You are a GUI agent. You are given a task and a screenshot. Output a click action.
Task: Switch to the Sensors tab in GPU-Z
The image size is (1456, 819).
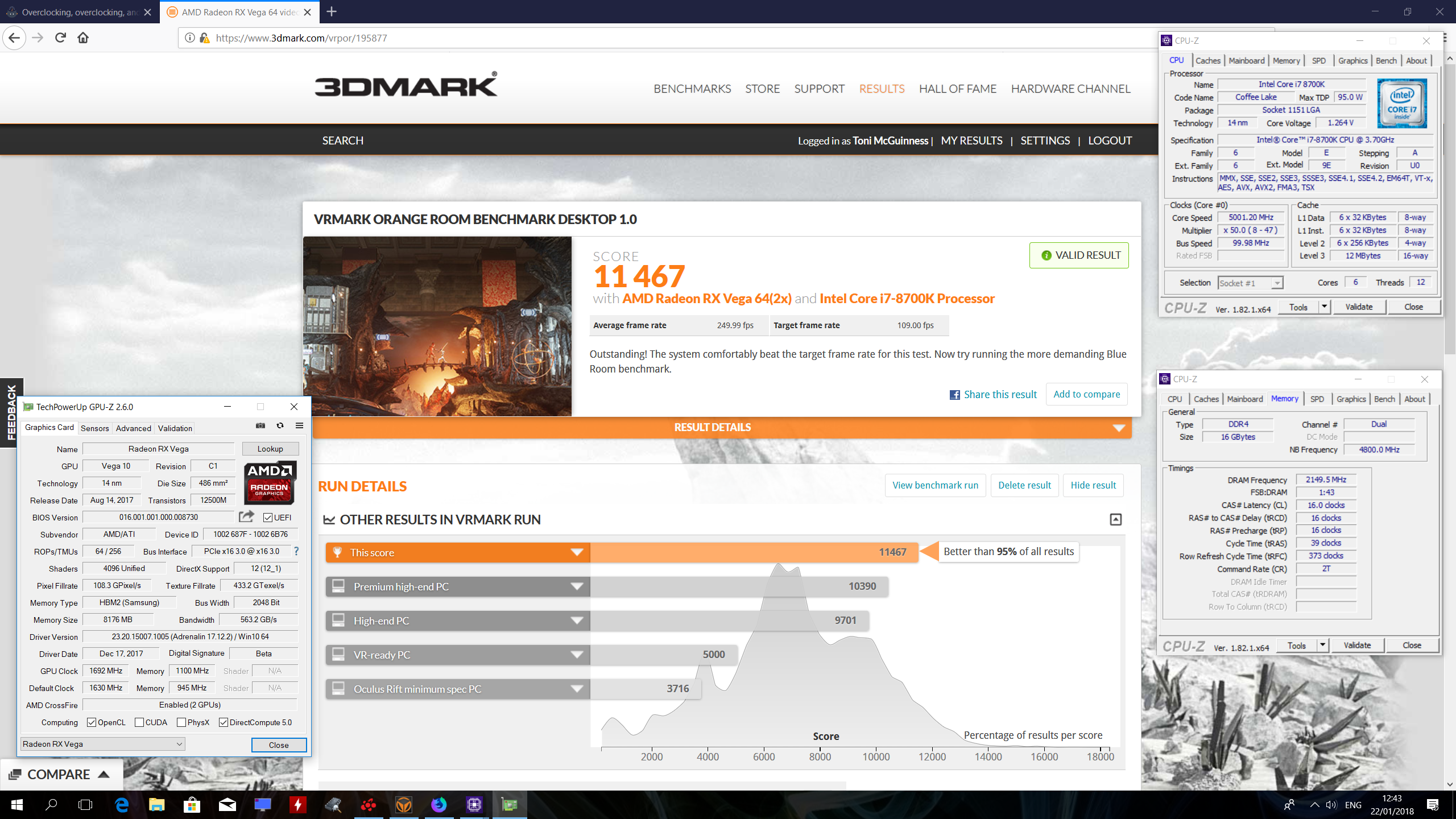pyautogui.click(x=94, y=428)
